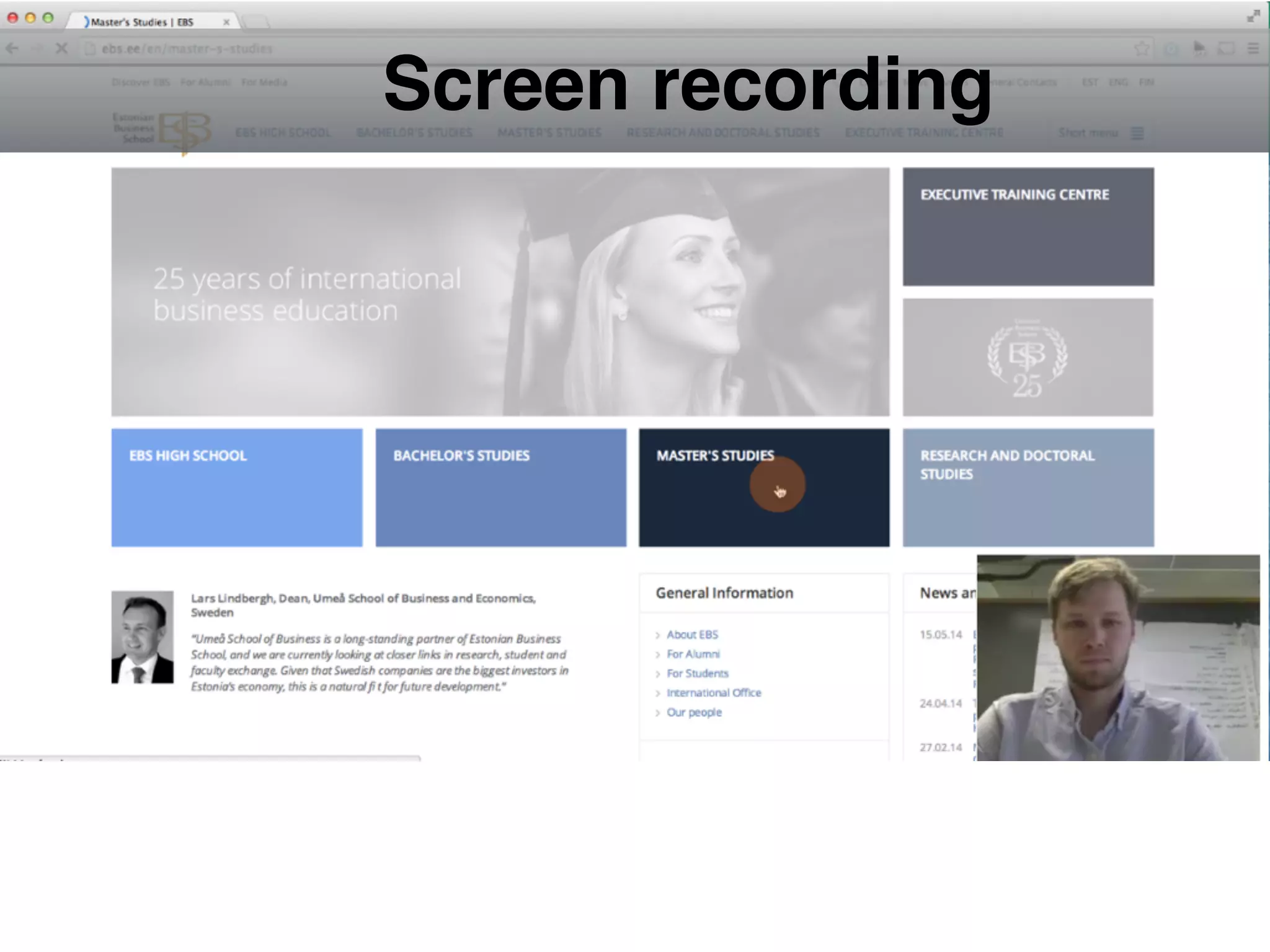Open the Discover EBS top link
The image size is (1270, 952).
pyautogui.click(x=141, y=82)
